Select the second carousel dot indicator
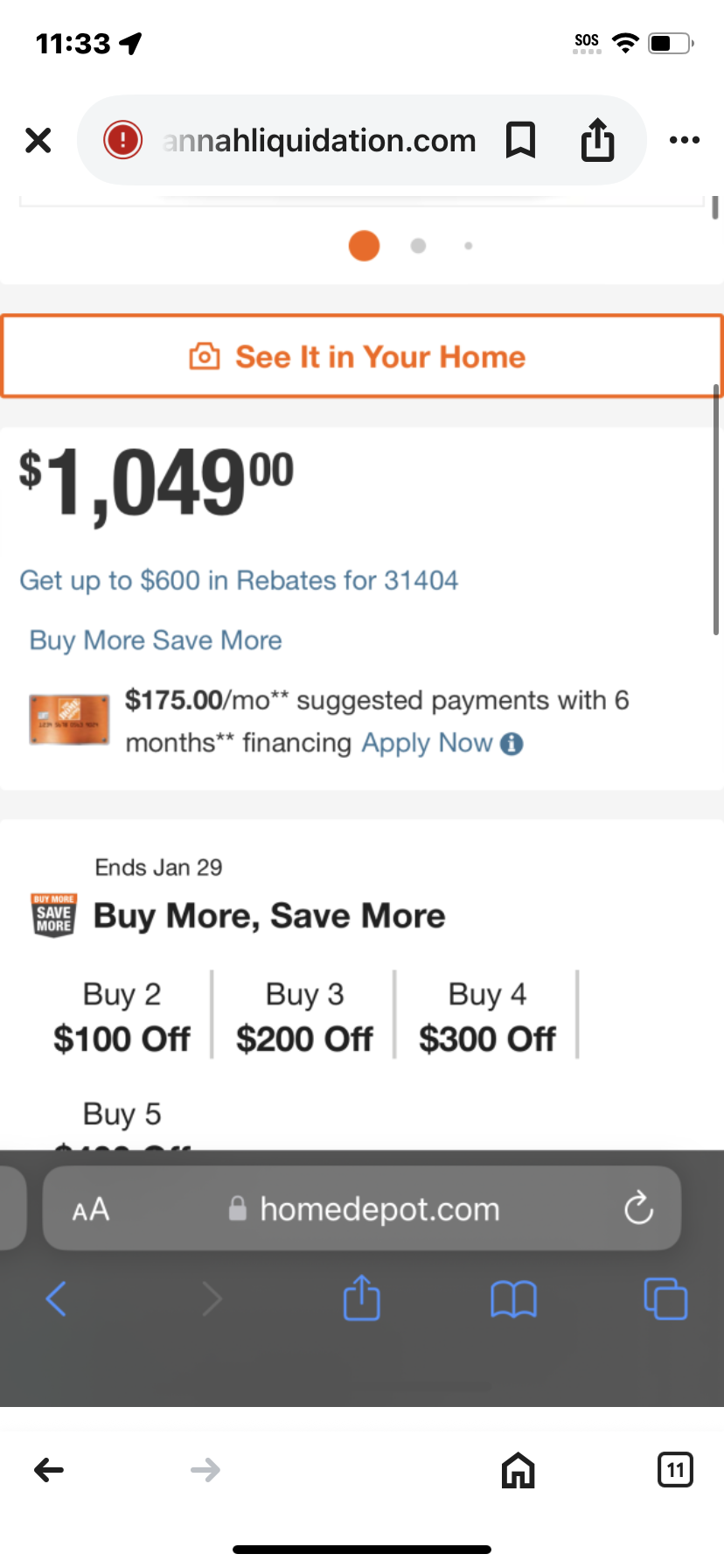The image size is (724, 1568). [x=418, y=246]
